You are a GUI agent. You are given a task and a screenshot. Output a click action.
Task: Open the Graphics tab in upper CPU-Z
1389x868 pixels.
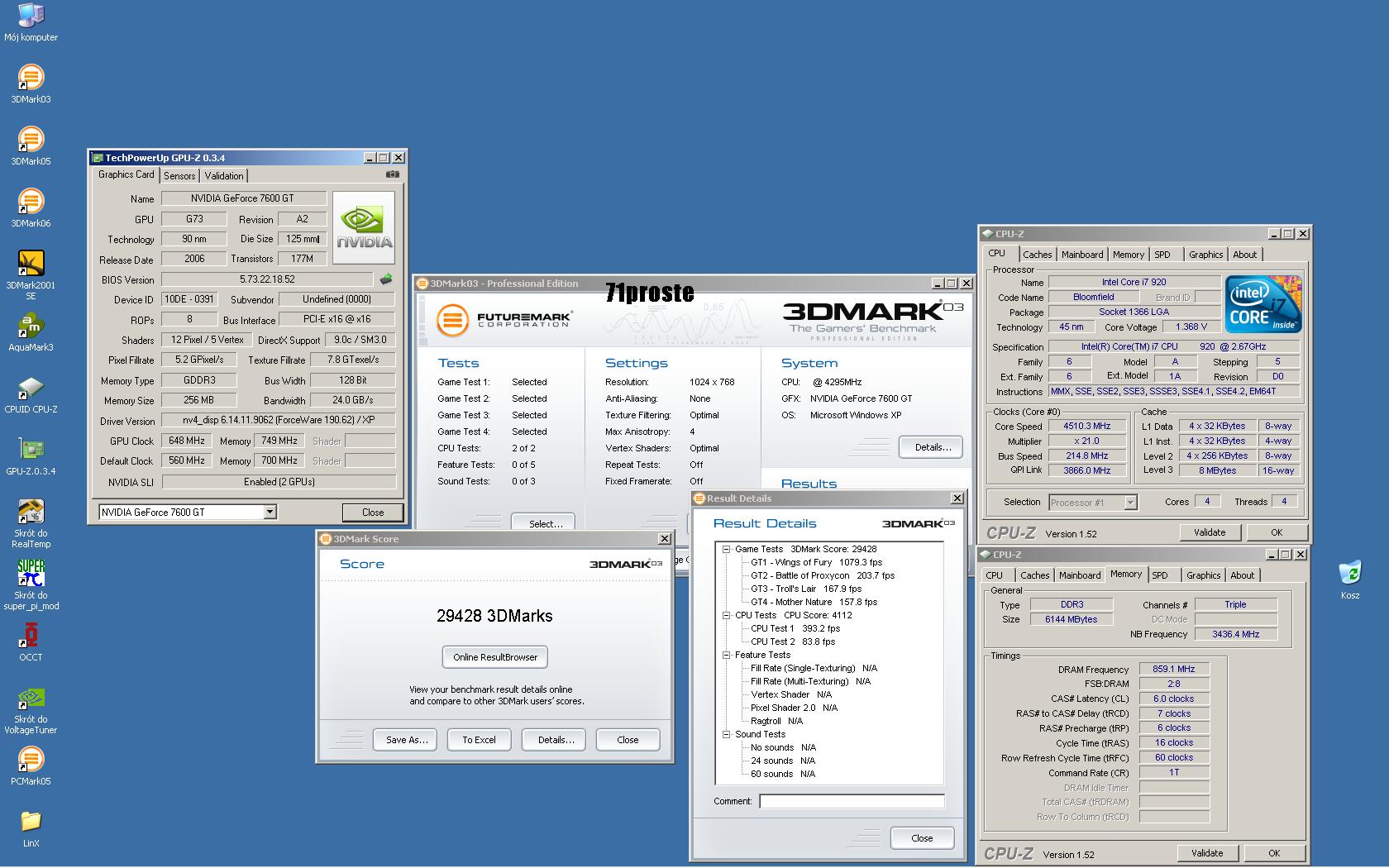click(x=1206, y=255)
